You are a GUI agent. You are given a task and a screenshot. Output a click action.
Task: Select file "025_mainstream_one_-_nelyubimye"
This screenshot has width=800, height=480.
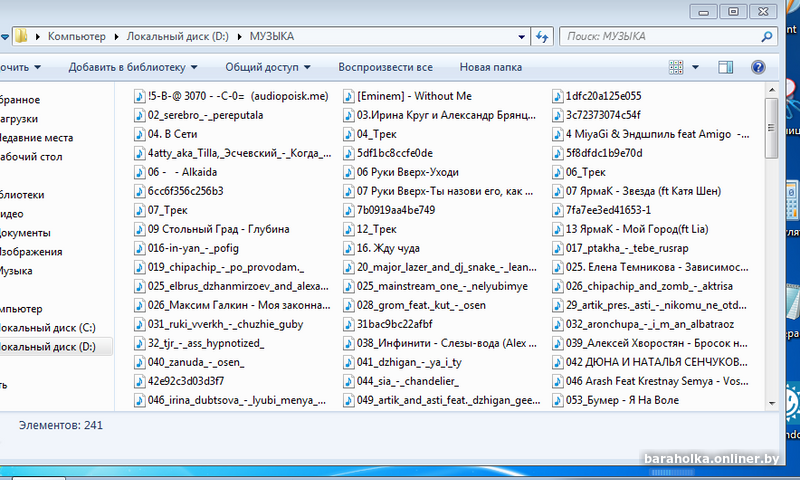tap(436, 287)
